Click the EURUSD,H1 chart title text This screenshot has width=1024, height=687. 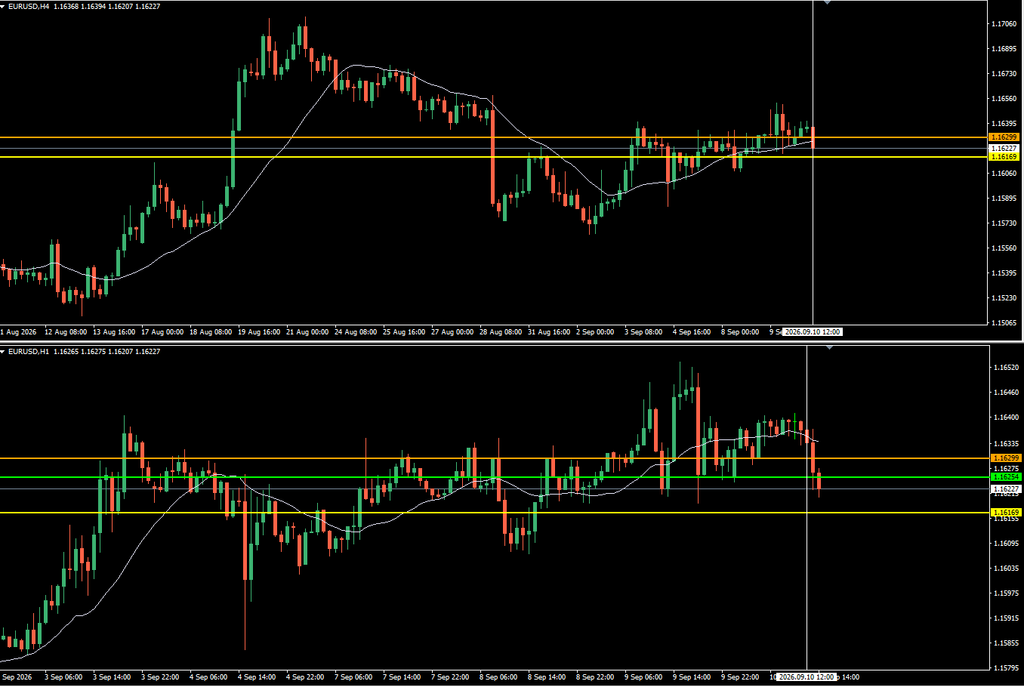click(x=29, y=352)
